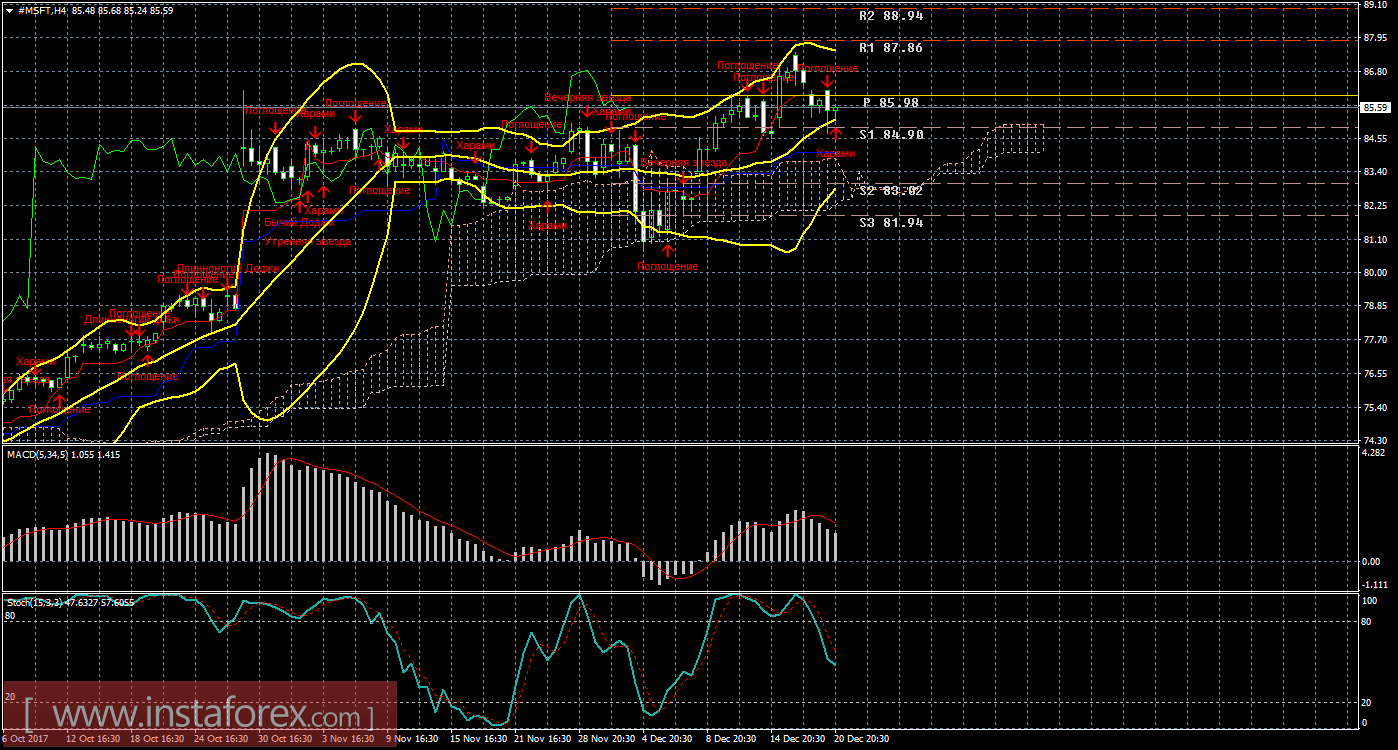The image size is (1398, 750).
Task: Click the Вечерняя звезда label near 28 Nov
Action: (588, 98)
